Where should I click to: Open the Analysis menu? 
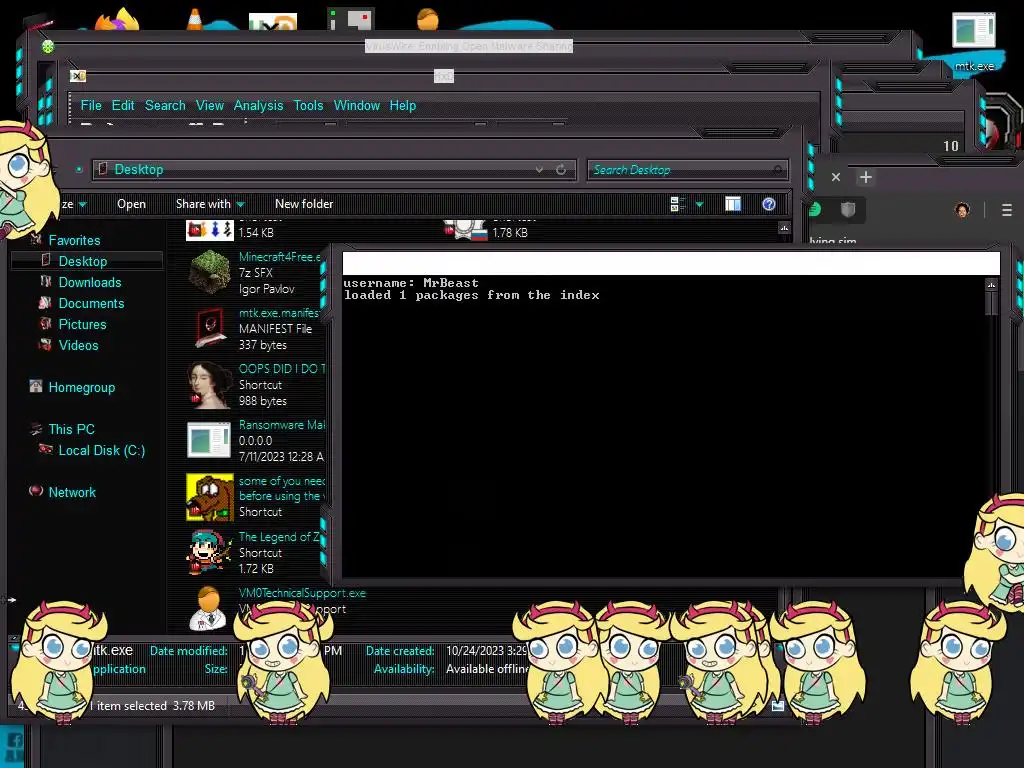[x=259, y=105]
